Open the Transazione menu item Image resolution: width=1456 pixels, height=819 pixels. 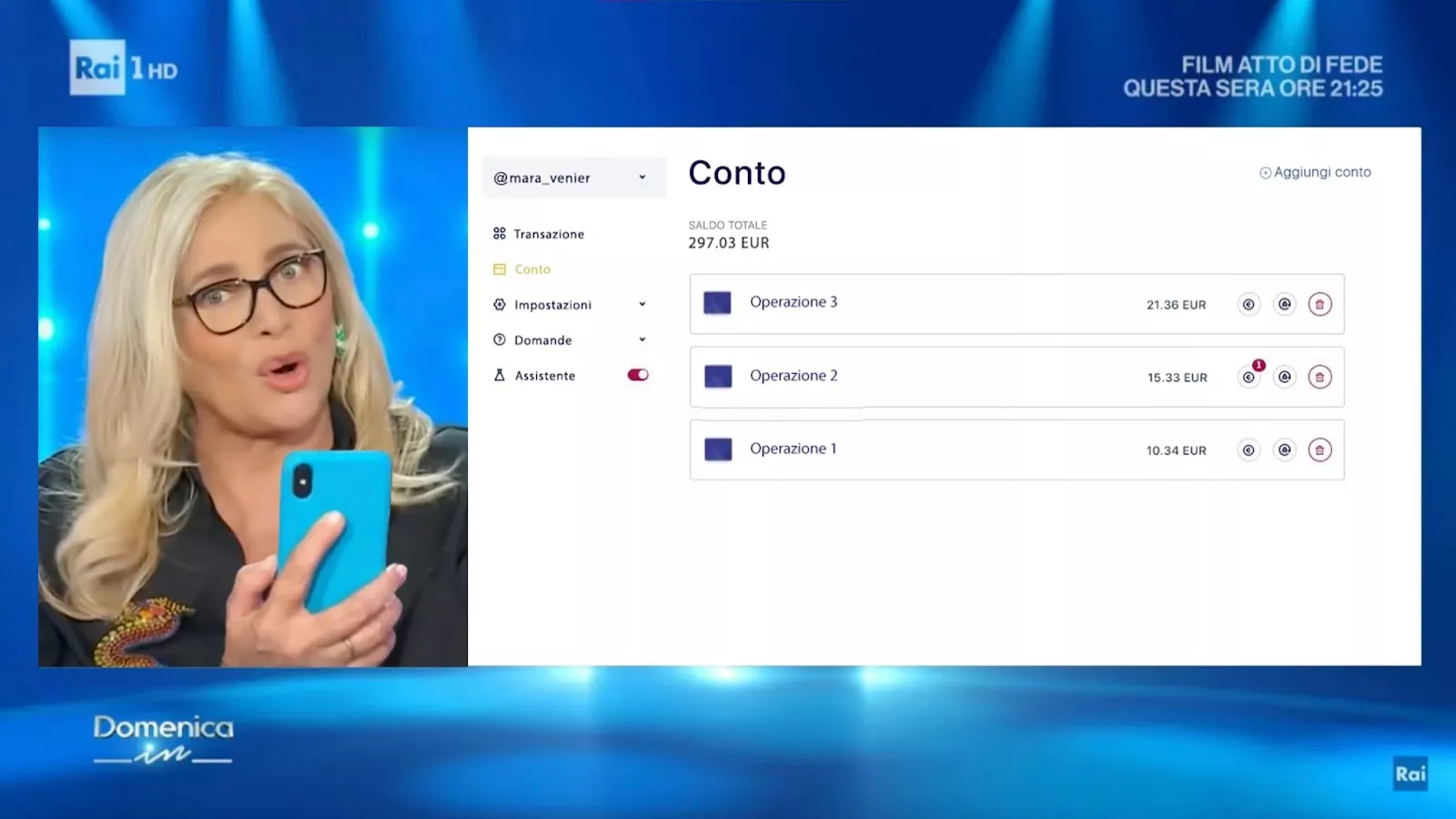[x=549, y=234]
